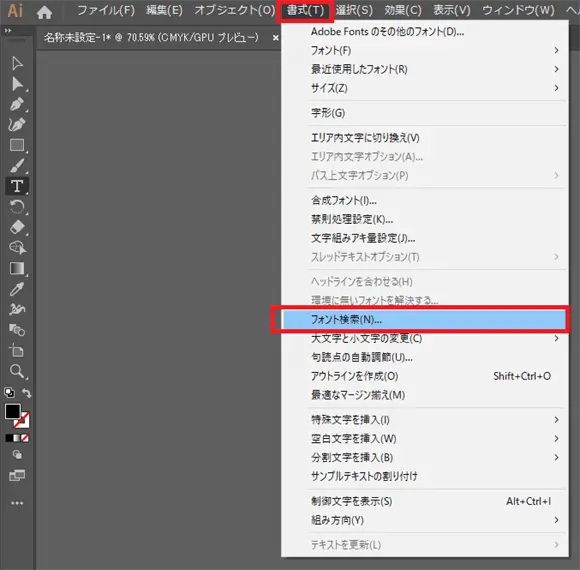580x570 pixels.
Task: Expand 最近使用したフォント(R) submenu
Action: tap(425, 69)
